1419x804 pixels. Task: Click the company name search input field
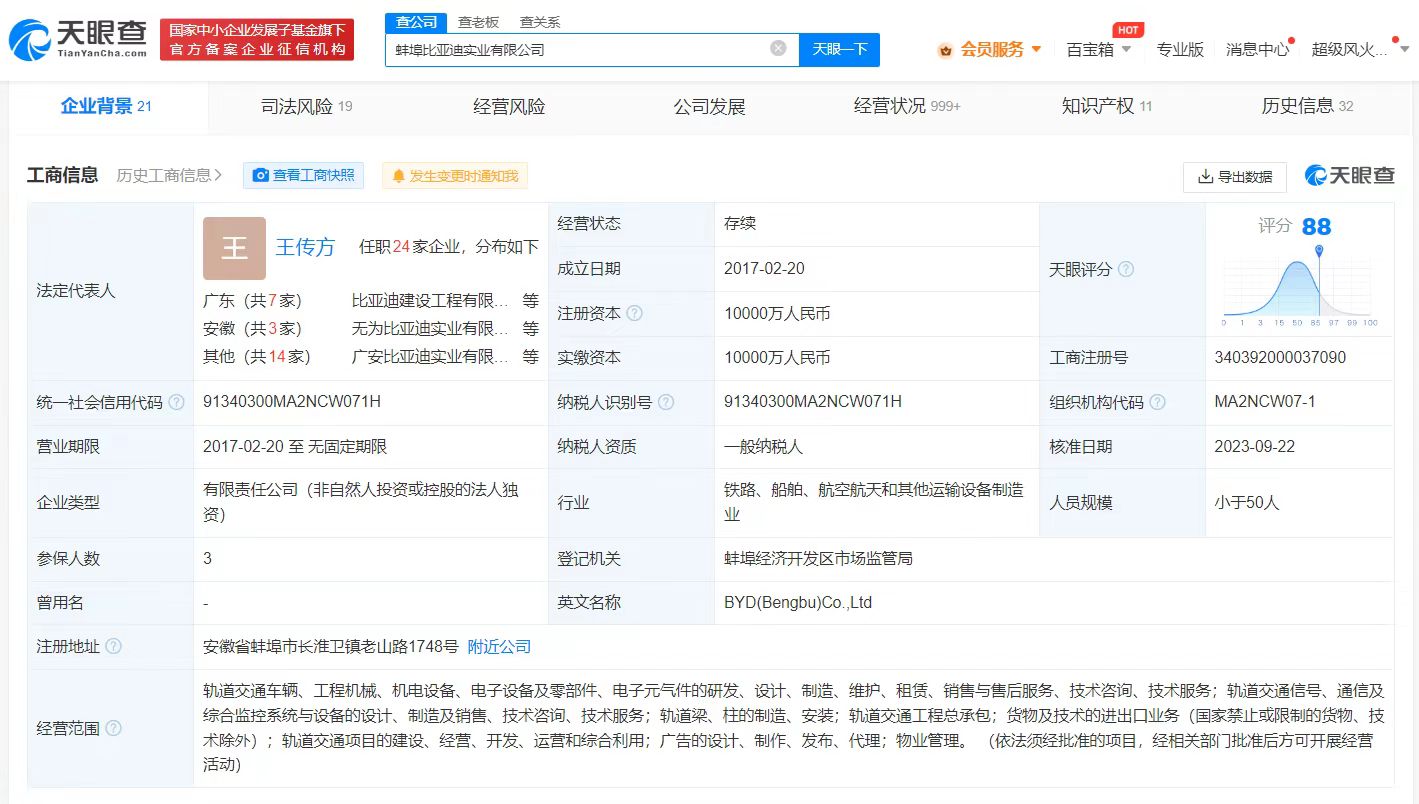(575, 49)
